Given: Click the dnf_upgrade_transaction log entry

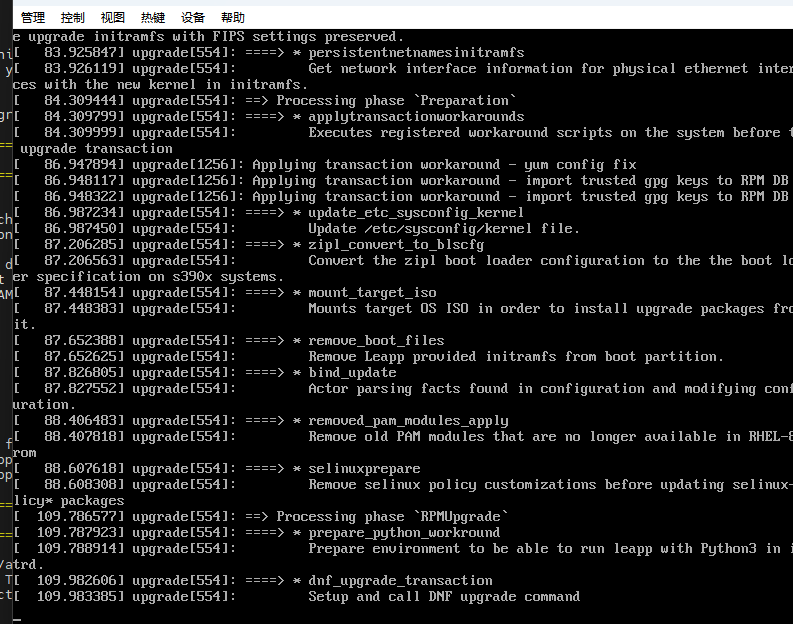Looking at the screenshot, I should [x=253, y=581].
